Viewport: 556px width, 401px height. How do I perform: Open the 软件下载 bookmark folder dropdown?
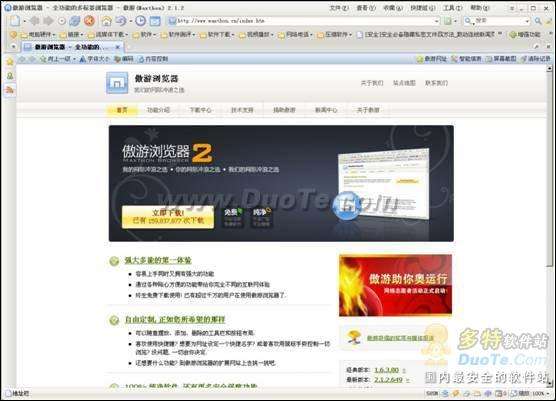point(217,35)
